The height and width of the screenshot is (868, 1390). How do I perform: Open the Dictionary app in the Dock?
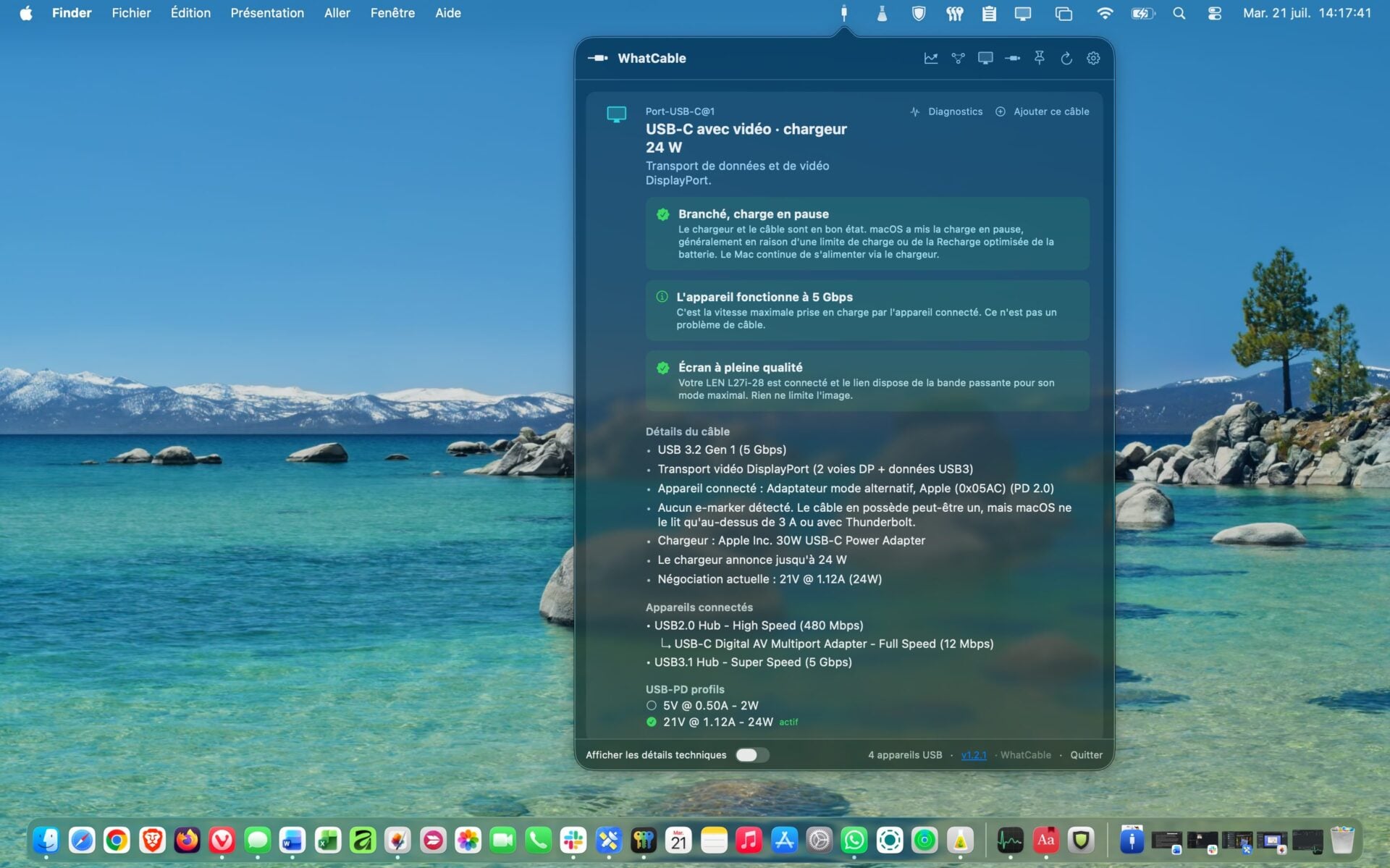(1045, 840)
